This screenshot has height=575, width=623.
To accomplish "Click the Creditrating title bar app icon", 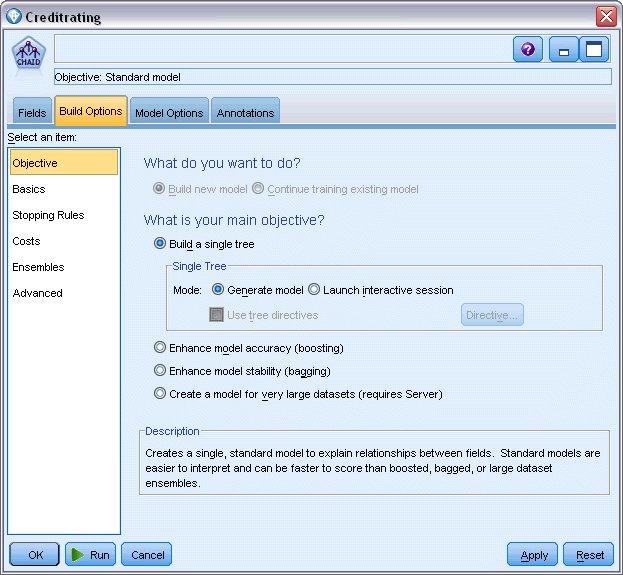I will coord(14,16).
